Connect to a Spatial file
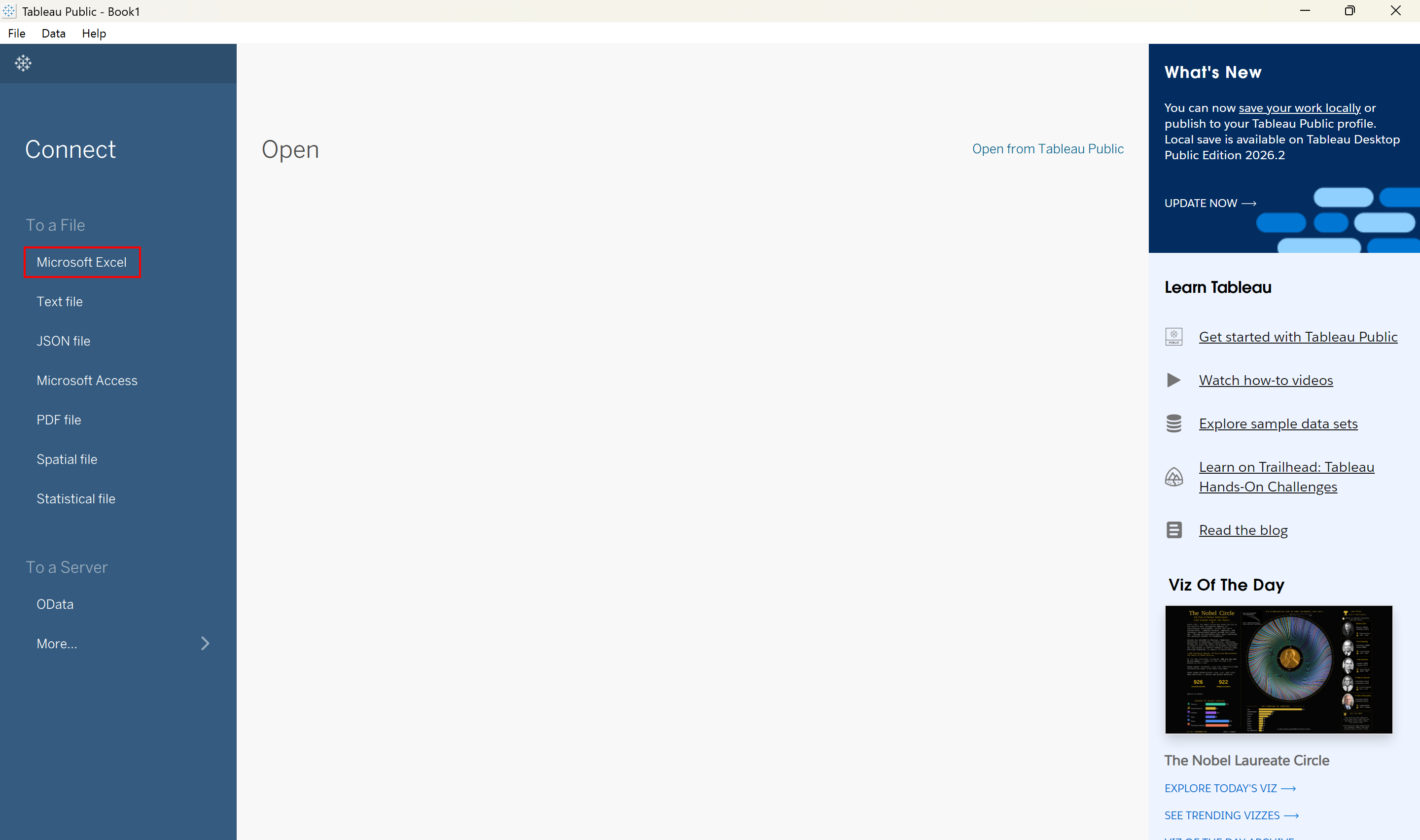 click(x=67, y=459)
